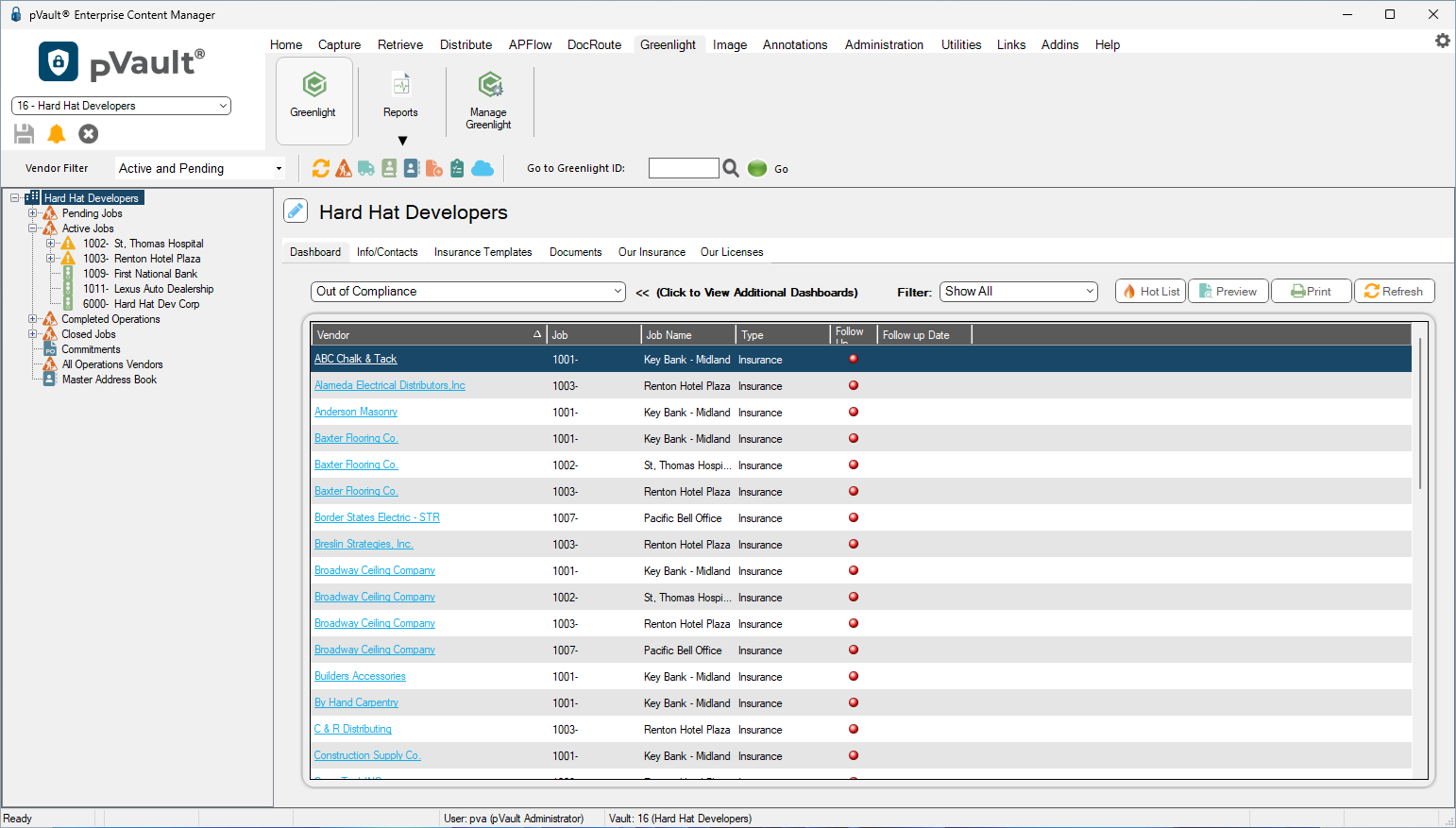Click the construction worker toolbar icon
The width and height of the screenshot is (1456, 828).
click(x=344, y=168)
